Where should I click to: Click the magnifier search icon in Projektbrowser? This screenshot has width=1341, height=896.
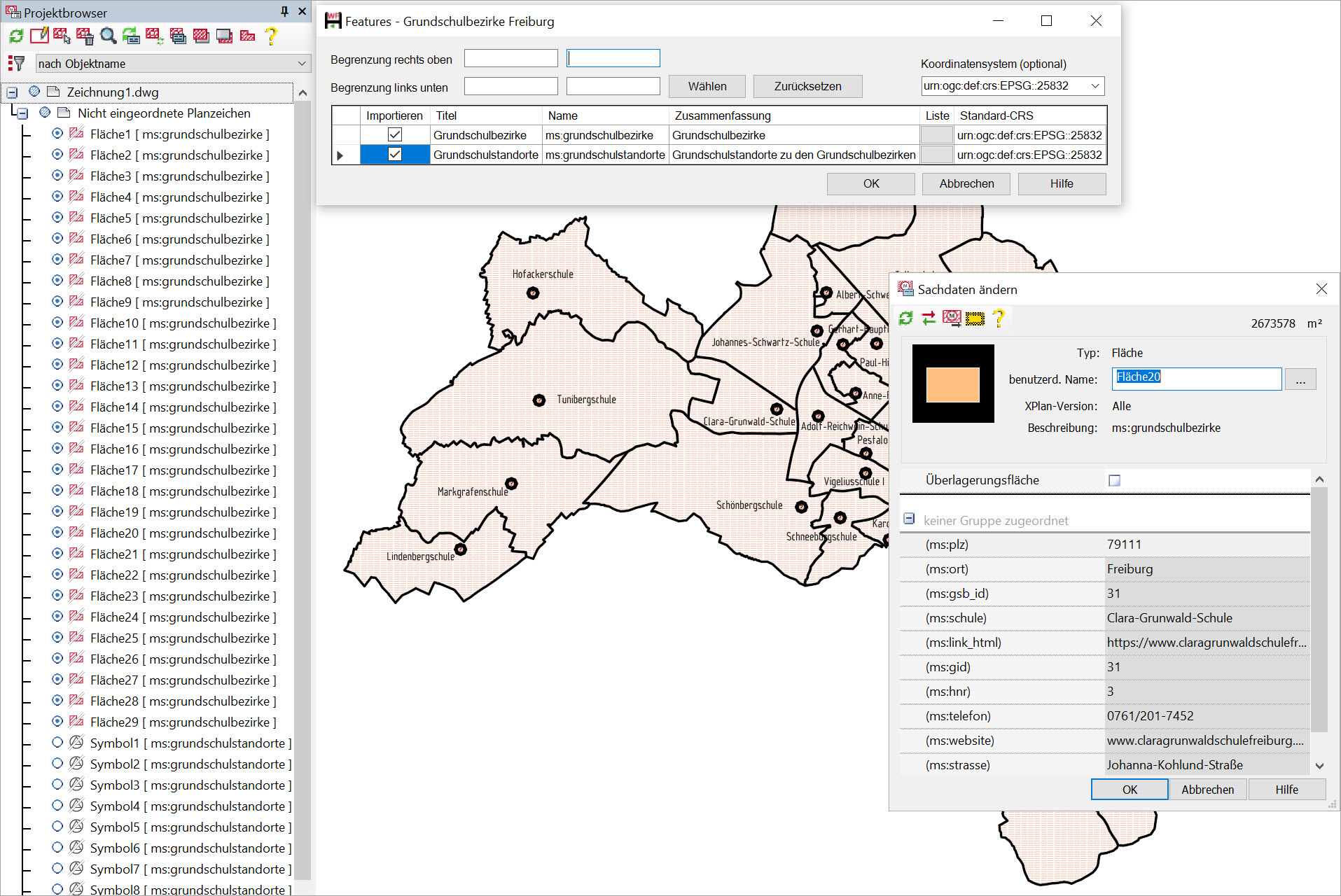pos(108,36)
